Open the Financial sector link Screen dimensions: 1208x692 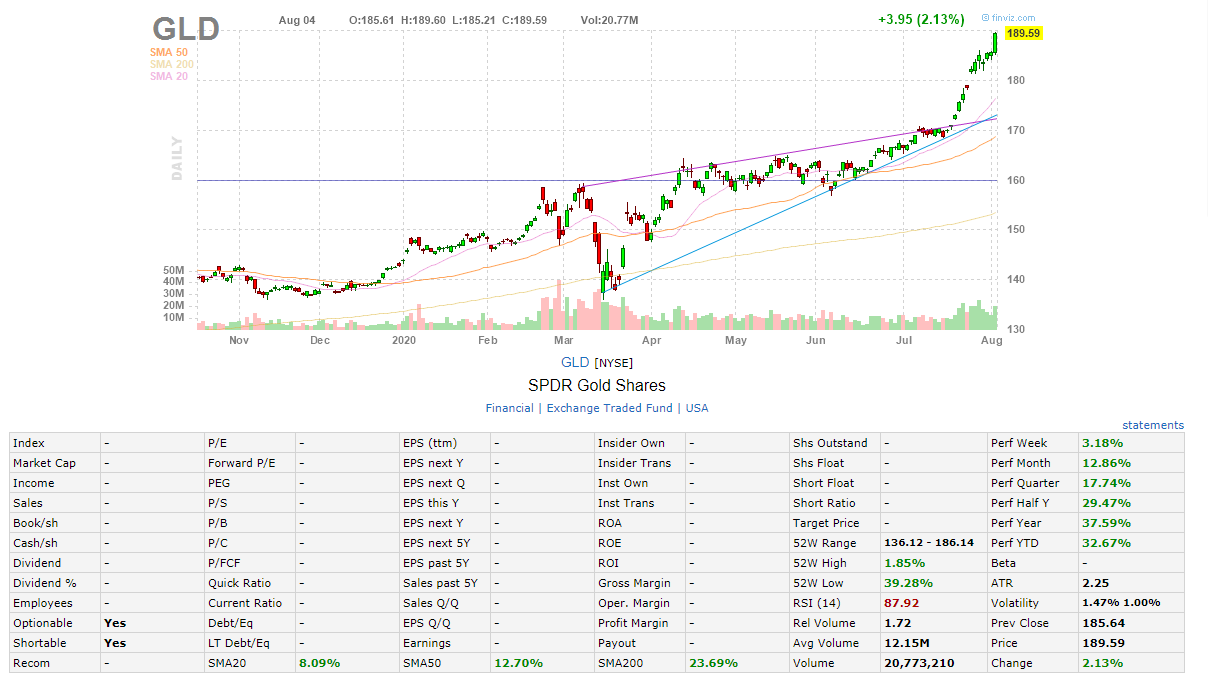point(509,408)
